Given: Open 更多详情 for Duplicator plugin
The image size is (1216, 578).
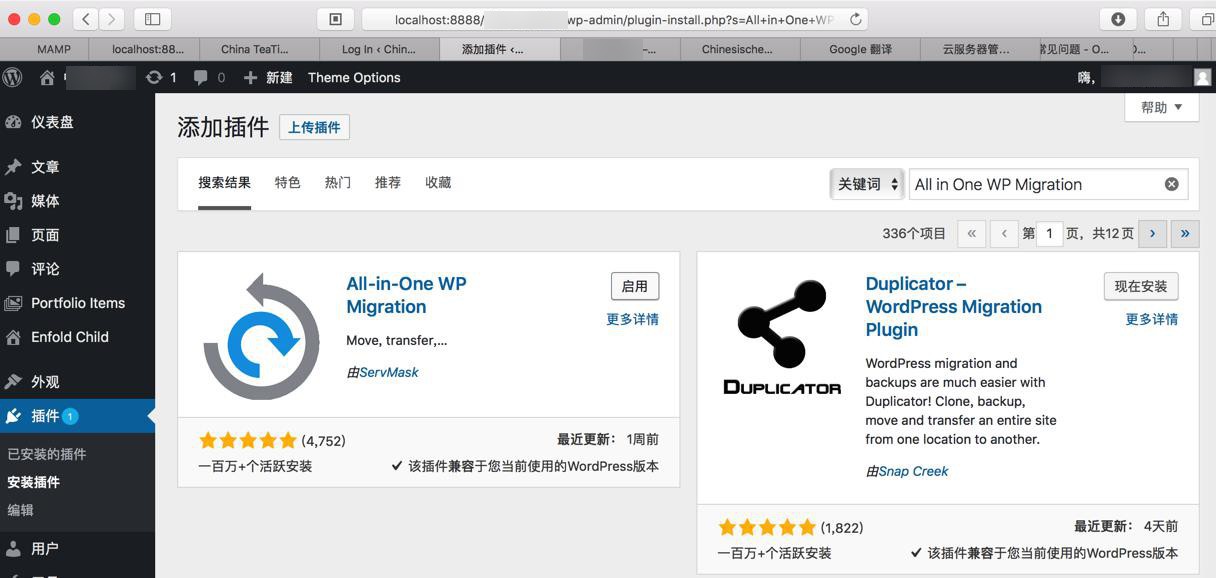Looking at the screenshot, I should 1152,319.
